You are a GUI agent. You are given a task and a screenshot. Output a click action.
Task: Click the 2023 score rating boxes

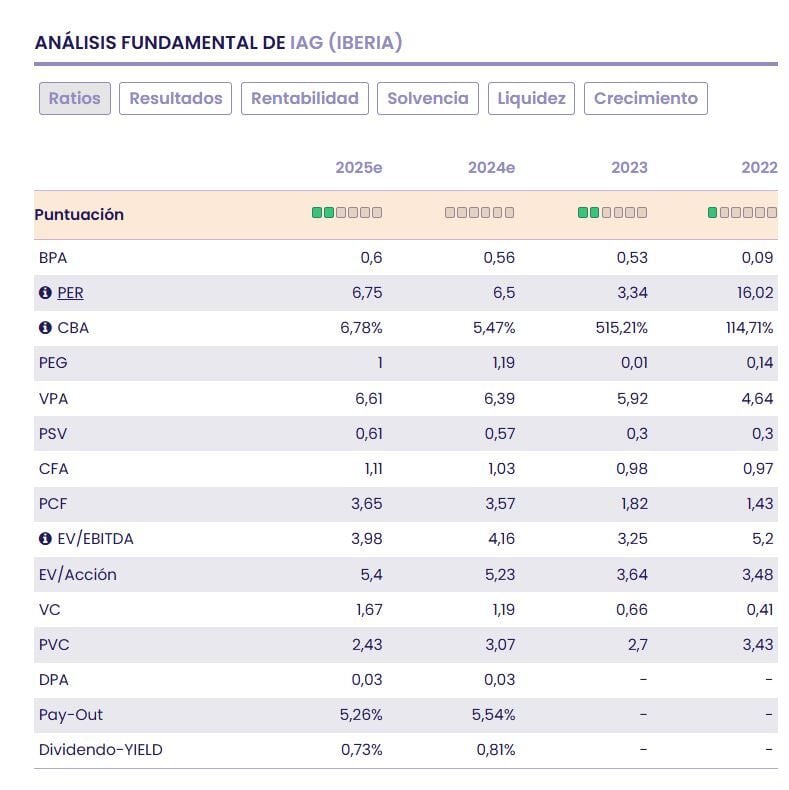[x=612, y=213]
